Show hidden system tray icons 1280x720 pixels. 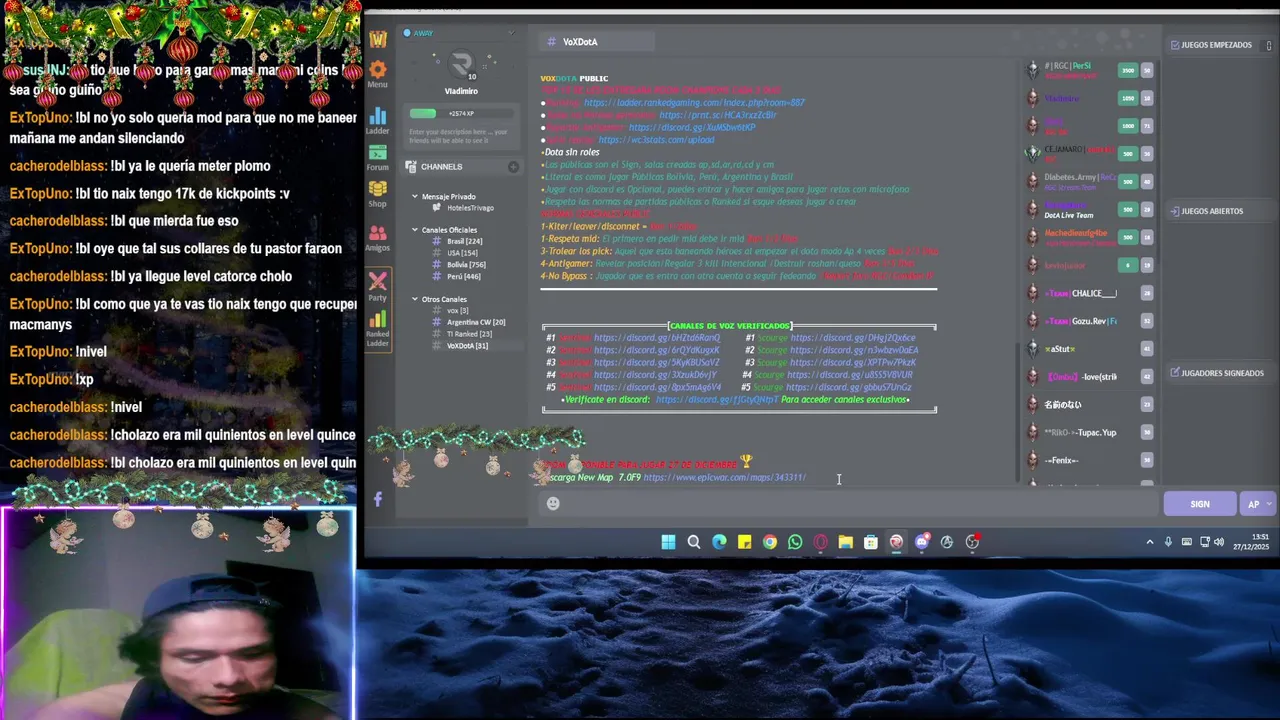[1149, 542]
